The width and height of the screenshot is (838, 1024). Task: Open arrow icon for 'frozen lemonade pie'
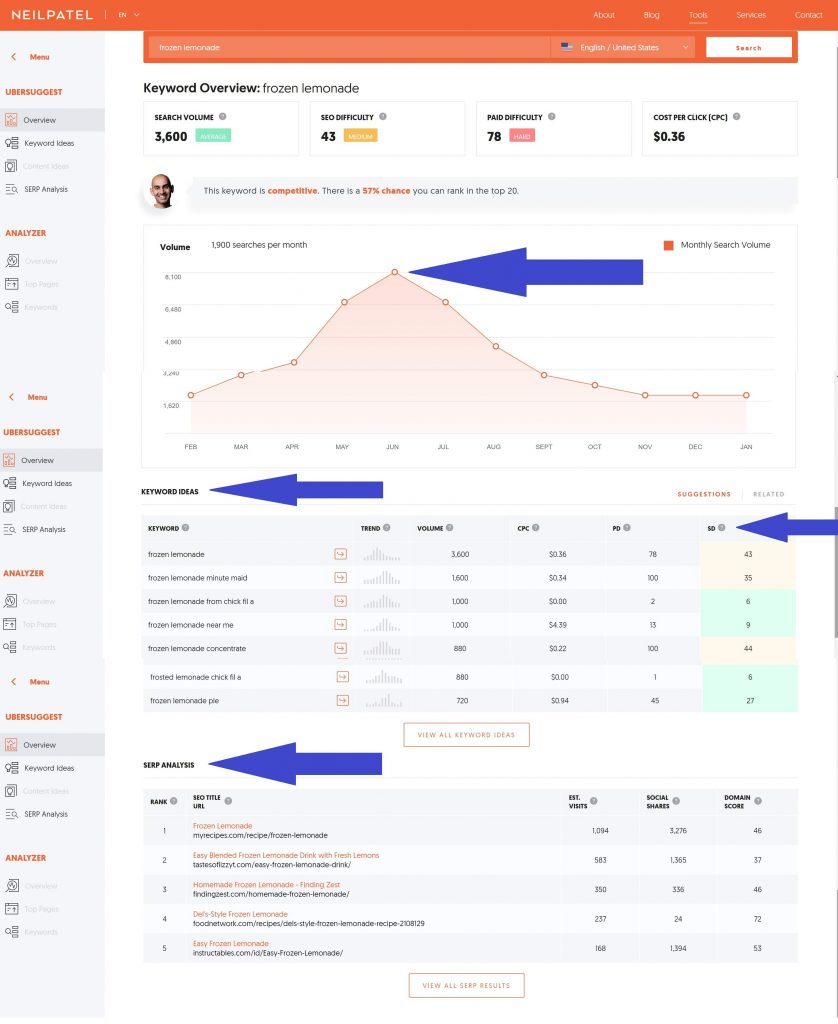[x=342, y=700]
